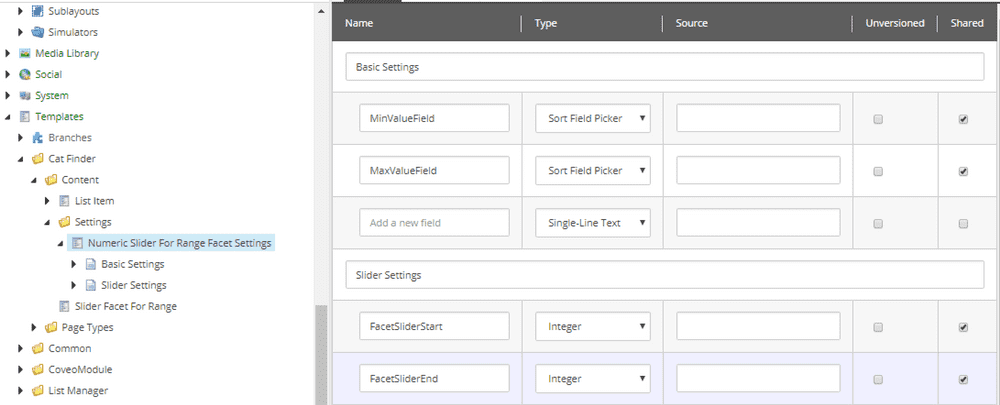Click the Cat Finder folder icon
This screenshot has height=405, width=1000.
[38, 158]
